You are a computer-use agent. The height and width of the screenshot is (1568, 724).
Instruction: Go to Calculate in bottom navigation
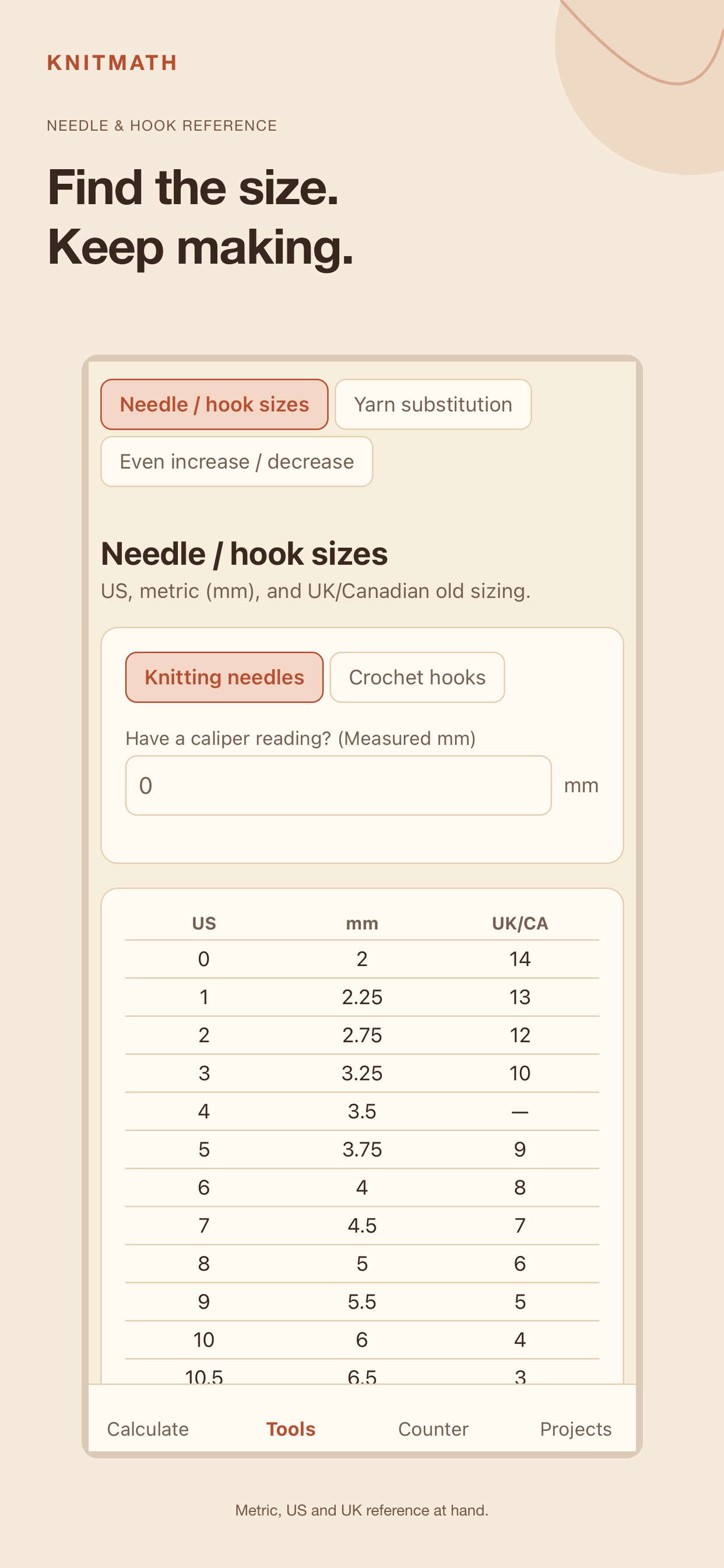[148, 1429]
